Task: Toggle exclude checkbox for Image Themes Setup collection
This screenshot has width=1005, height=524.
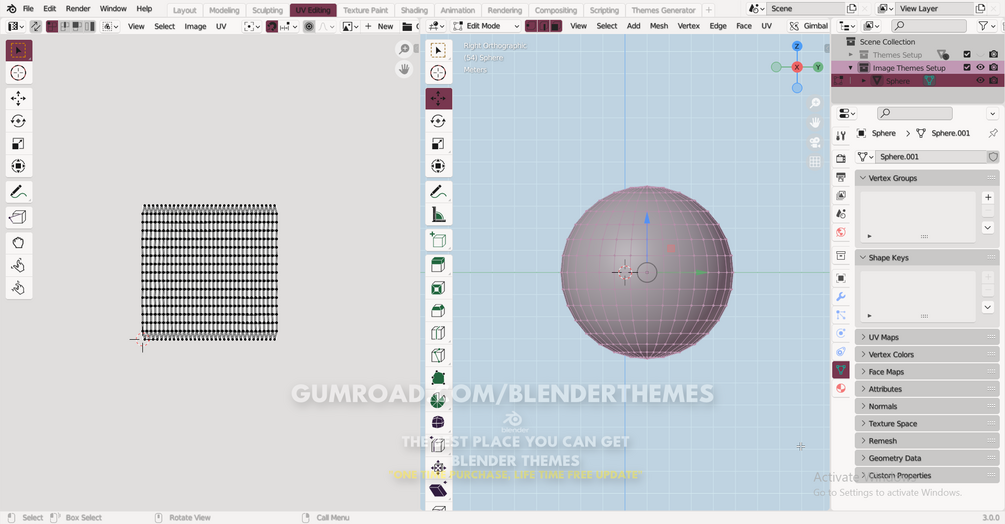Action: 967,67
